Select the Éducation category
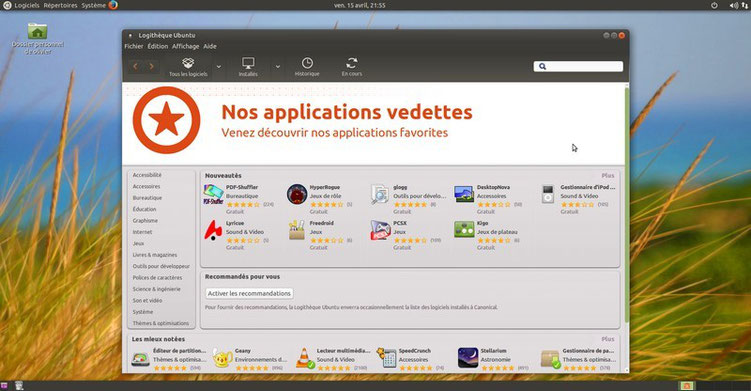Image resolution: width=751 pixels, height=391 pixels. (144, 209)
